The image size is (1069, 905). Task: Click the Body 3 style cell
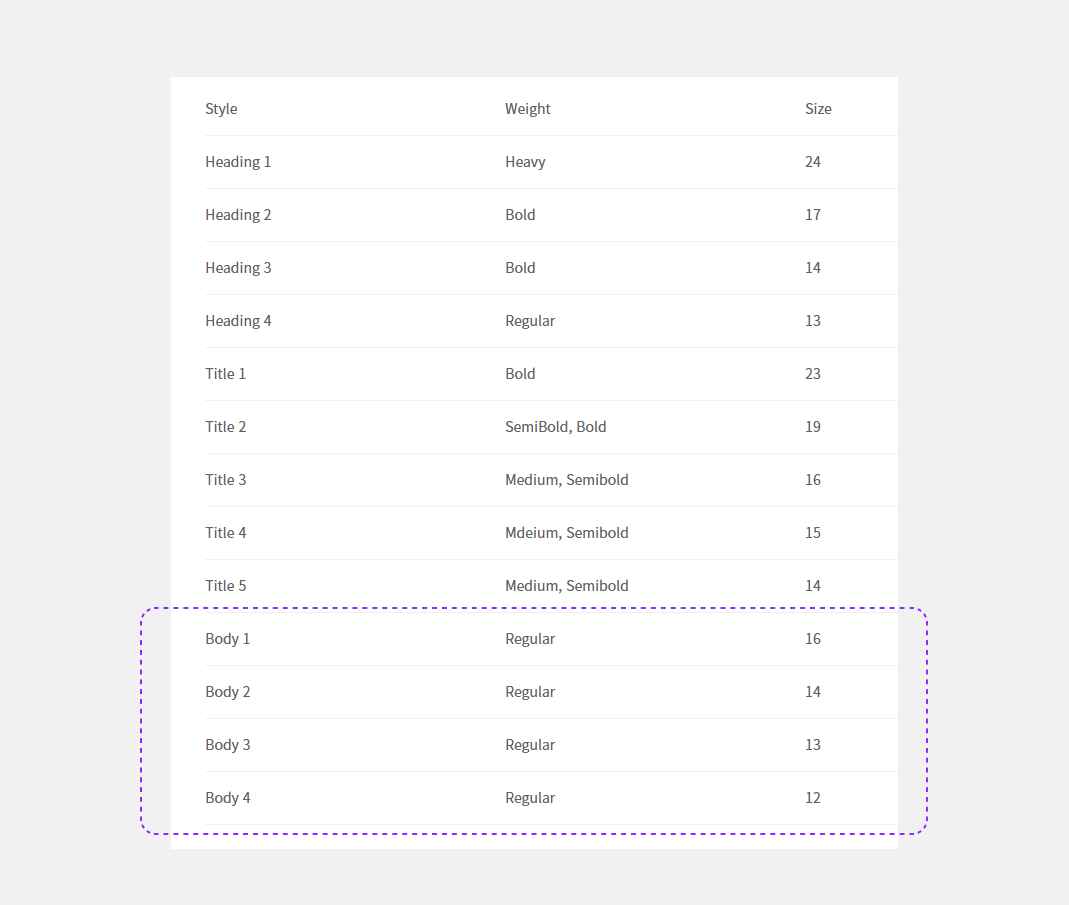(227, 745)
